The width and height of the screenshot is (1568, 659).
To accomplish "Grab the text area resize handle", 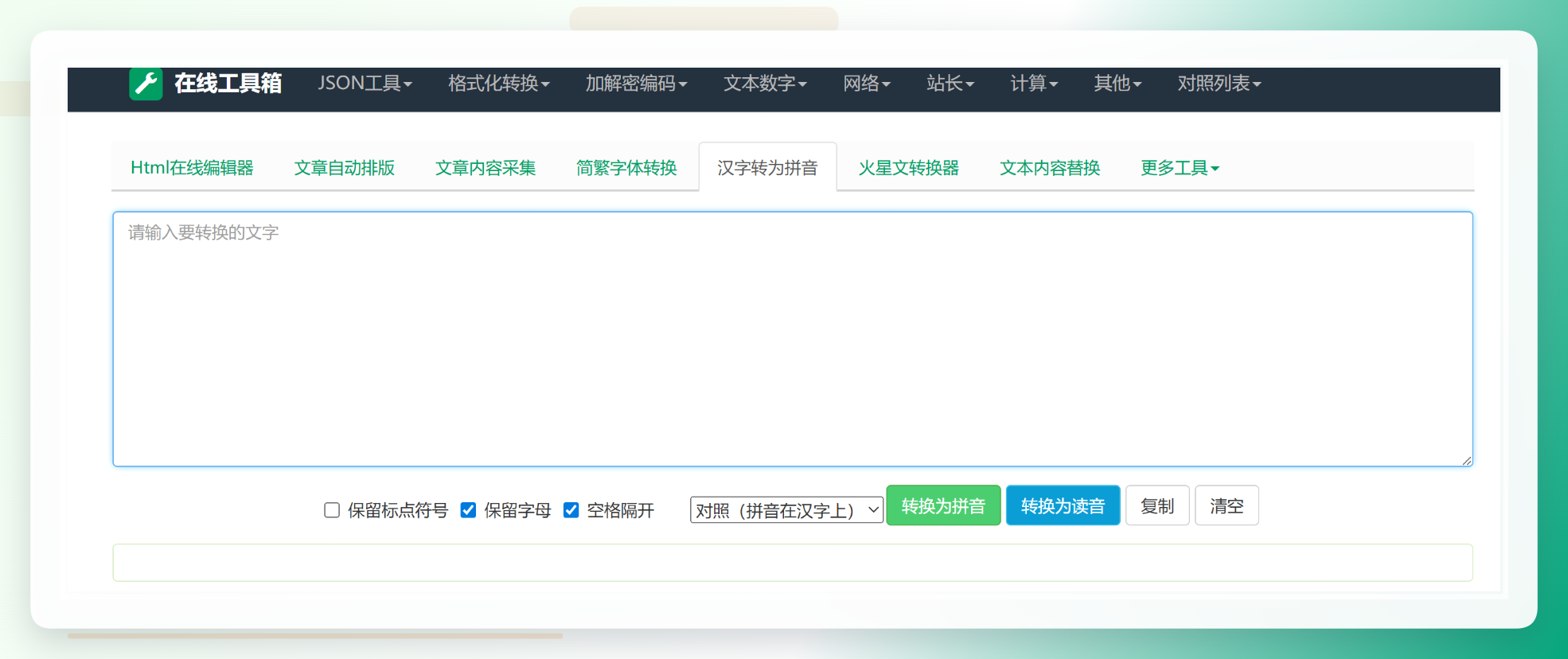I will coord(1466,460).
